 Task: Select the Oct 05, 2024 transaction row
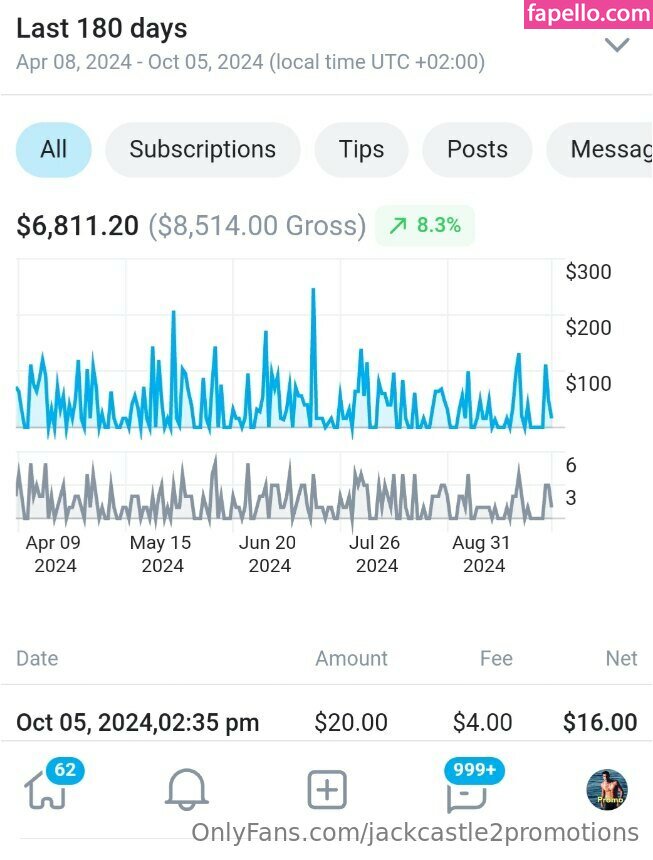(326, 722)
